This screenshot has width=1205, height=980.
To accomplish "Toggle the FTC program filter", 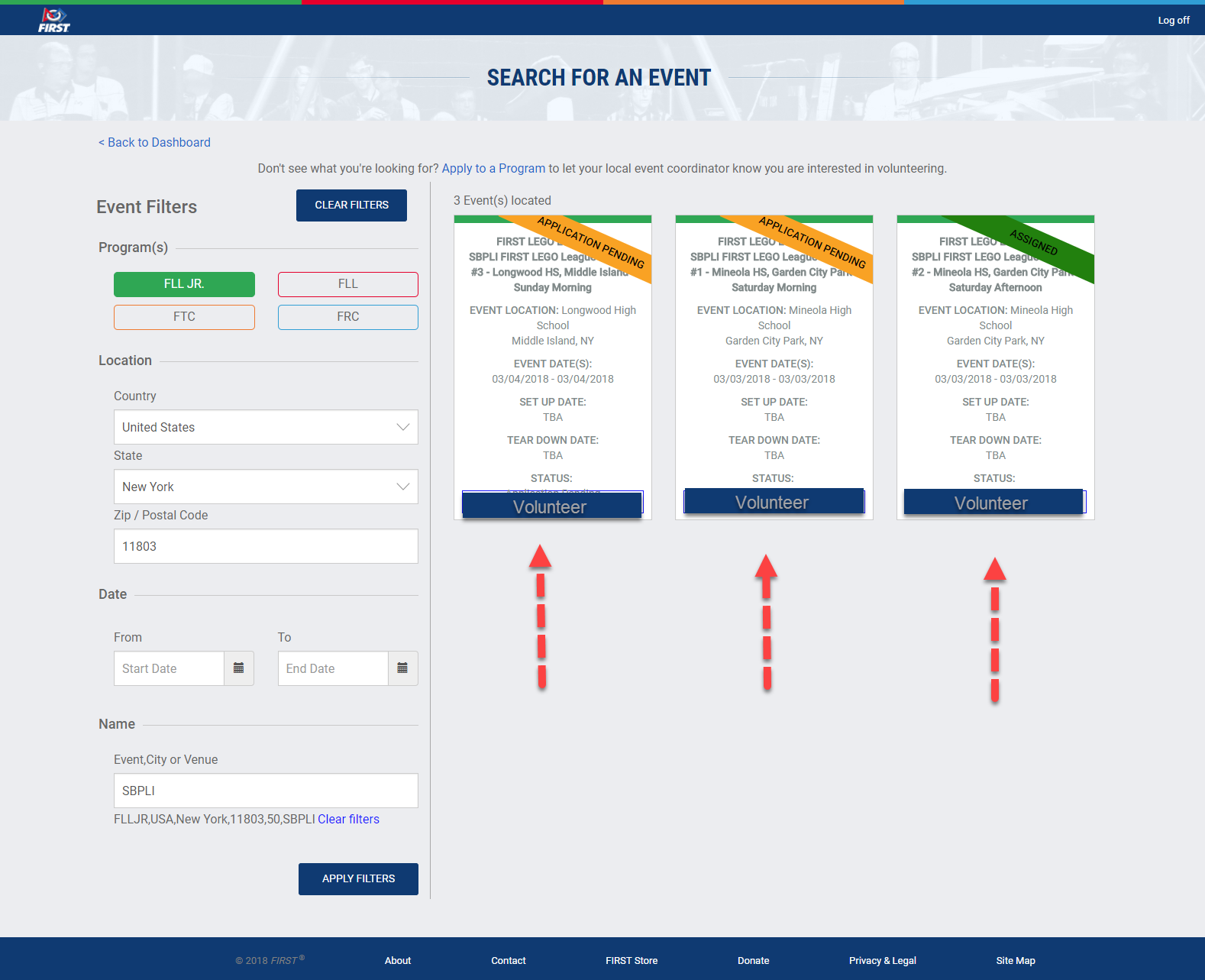I will point(184,317).
